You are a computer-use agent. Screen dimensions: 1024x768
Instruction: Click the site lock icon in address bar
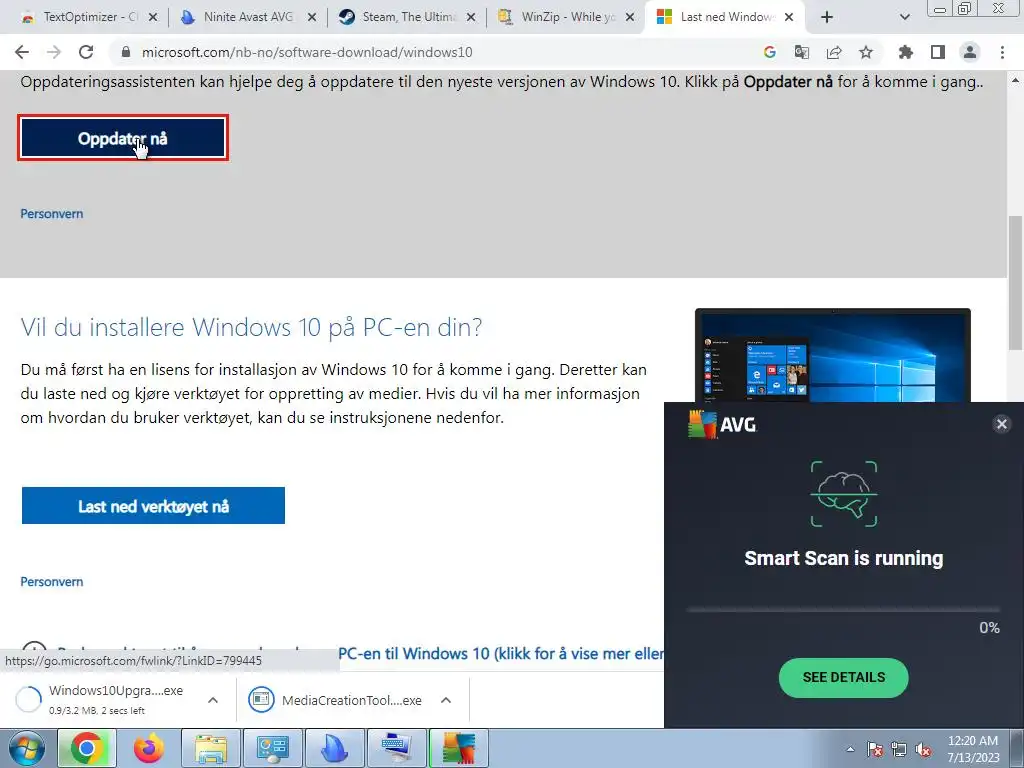click(126, 52)
